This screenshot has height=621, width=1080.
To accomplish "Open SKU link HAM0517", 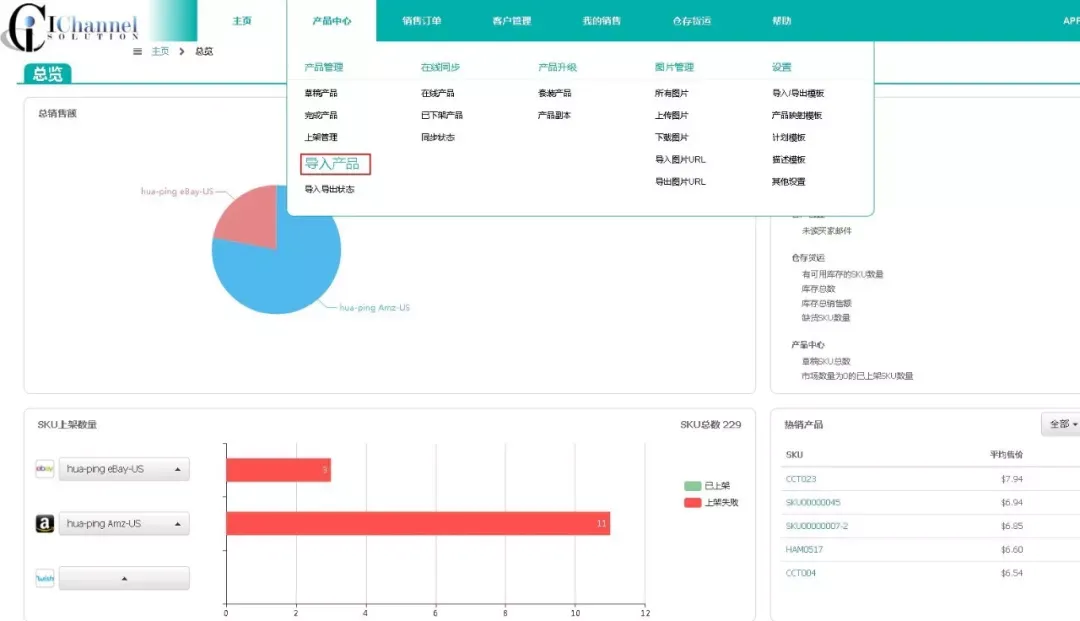I will coord(804,549).
